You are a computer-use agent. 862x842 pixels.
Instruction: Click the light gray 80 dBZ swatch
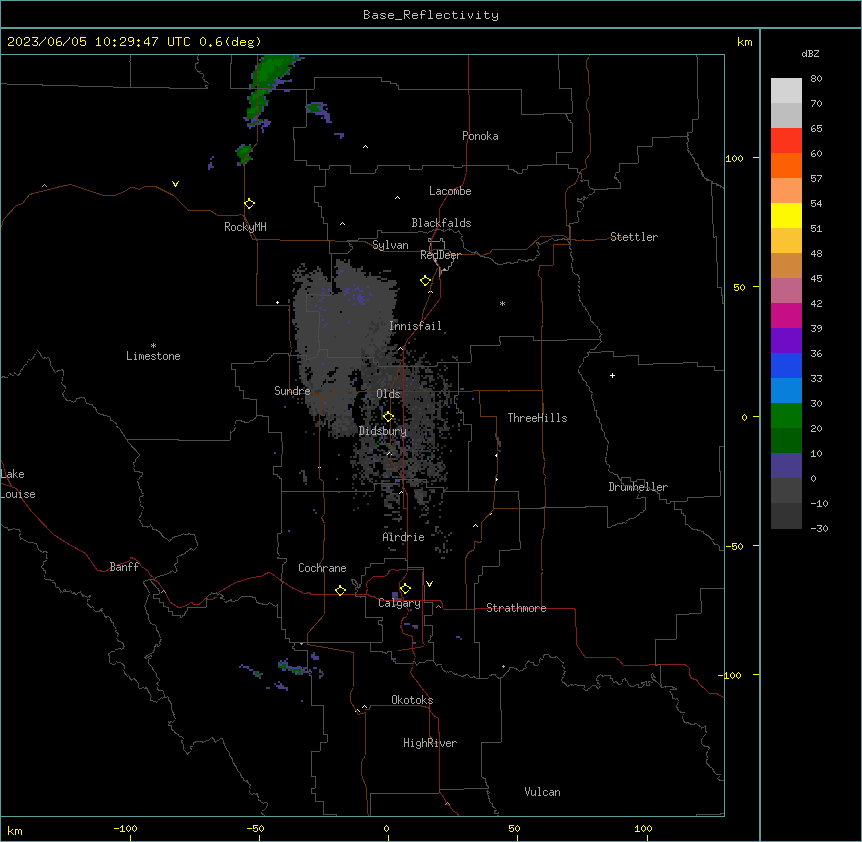[786, 91]
